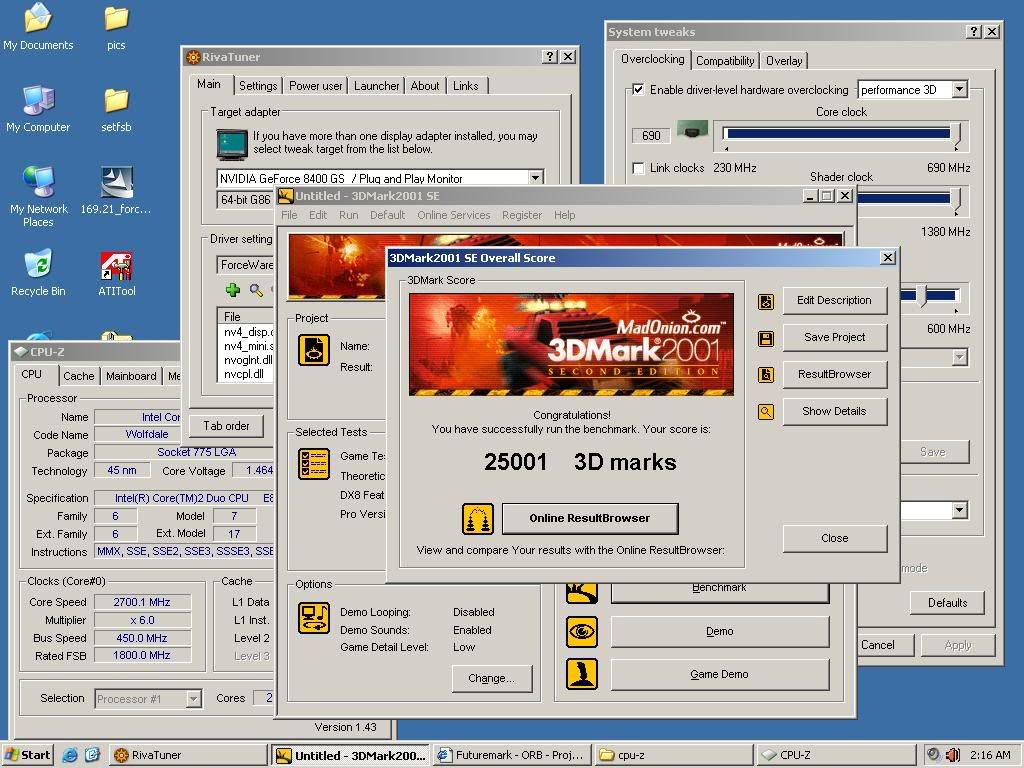Click the Demo eye icon in 3DMark
Screen dimensions: 1024x768
point(581,632)
